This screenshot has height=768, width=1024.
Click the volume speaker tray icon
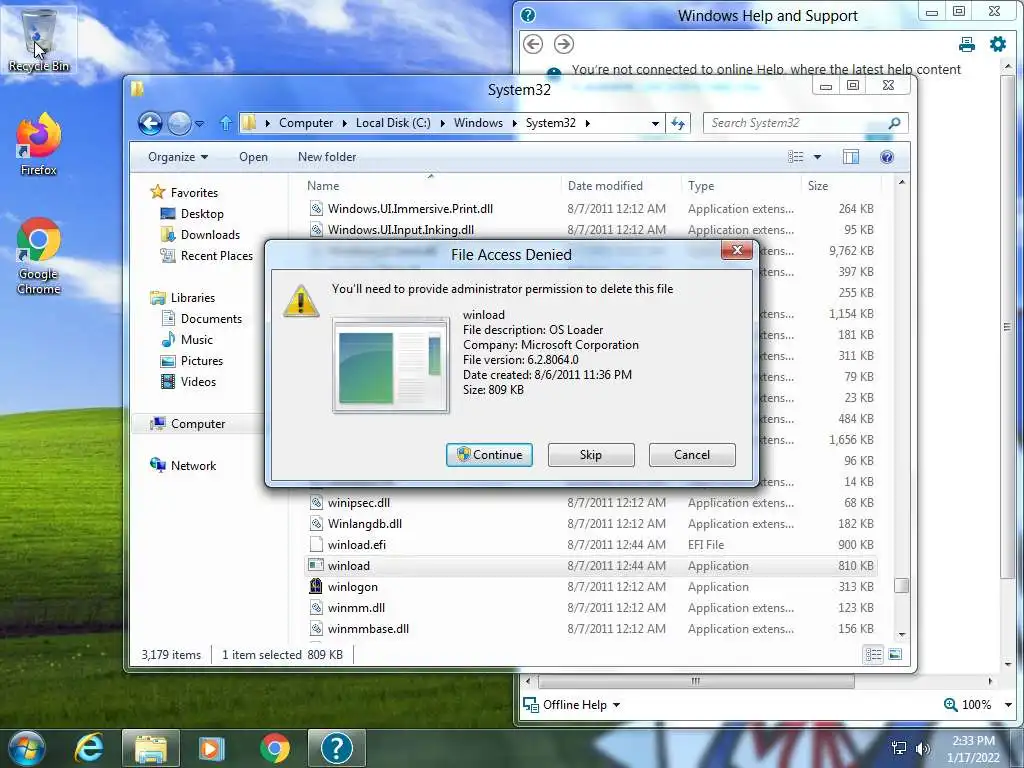(x=923, y=749)
